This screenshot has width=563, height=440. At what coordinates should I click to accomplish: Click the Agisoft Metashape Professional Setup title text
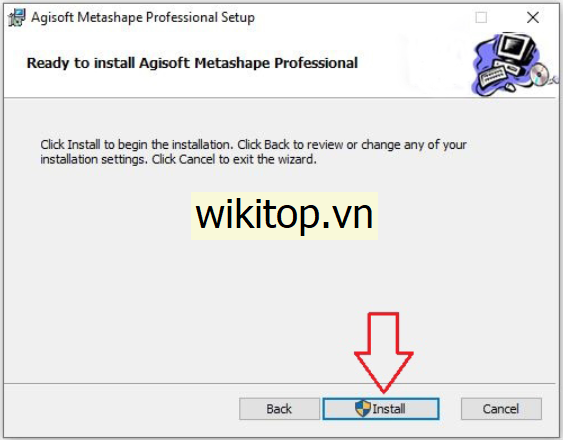coord(143,17)
